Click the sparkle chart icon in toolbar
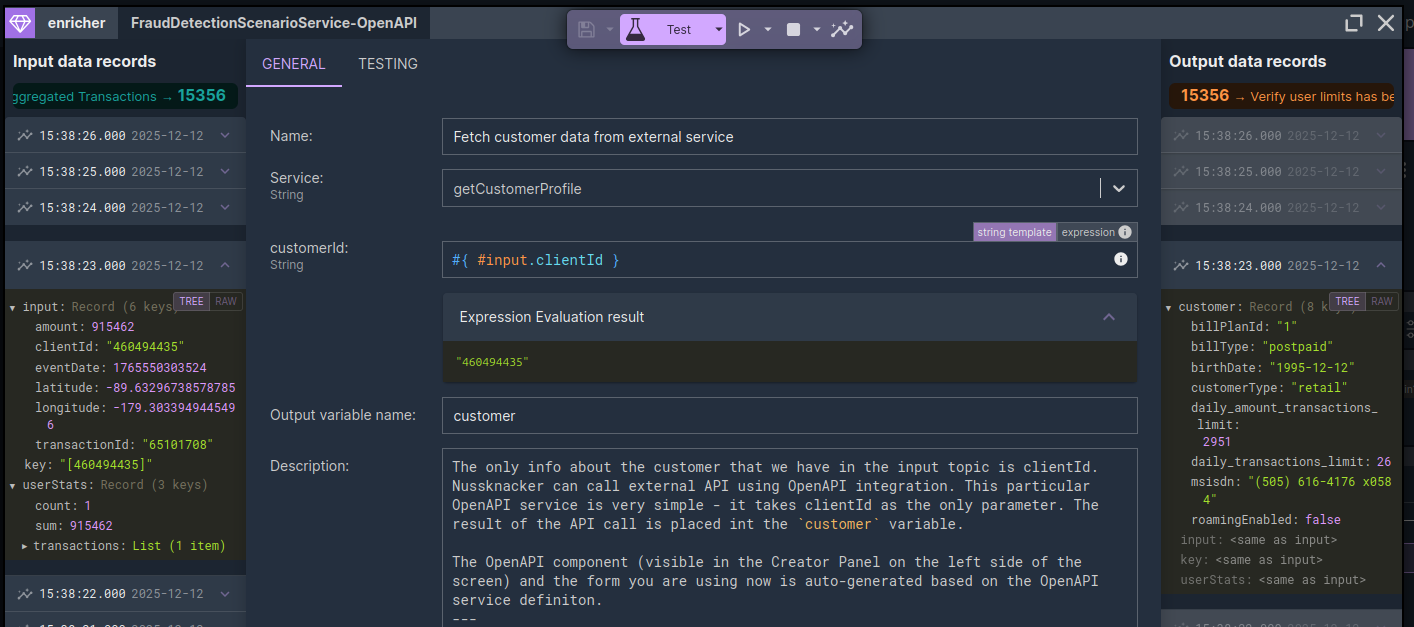The height and width of the screenshot is (627, 1414). click(842, 30)
